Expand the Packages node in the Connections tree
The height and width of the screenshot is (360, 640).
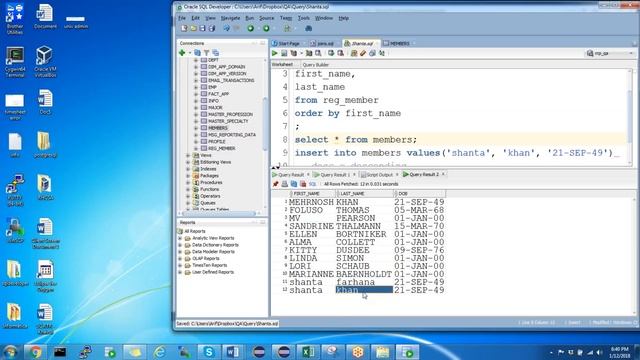(x=188, y=176)
